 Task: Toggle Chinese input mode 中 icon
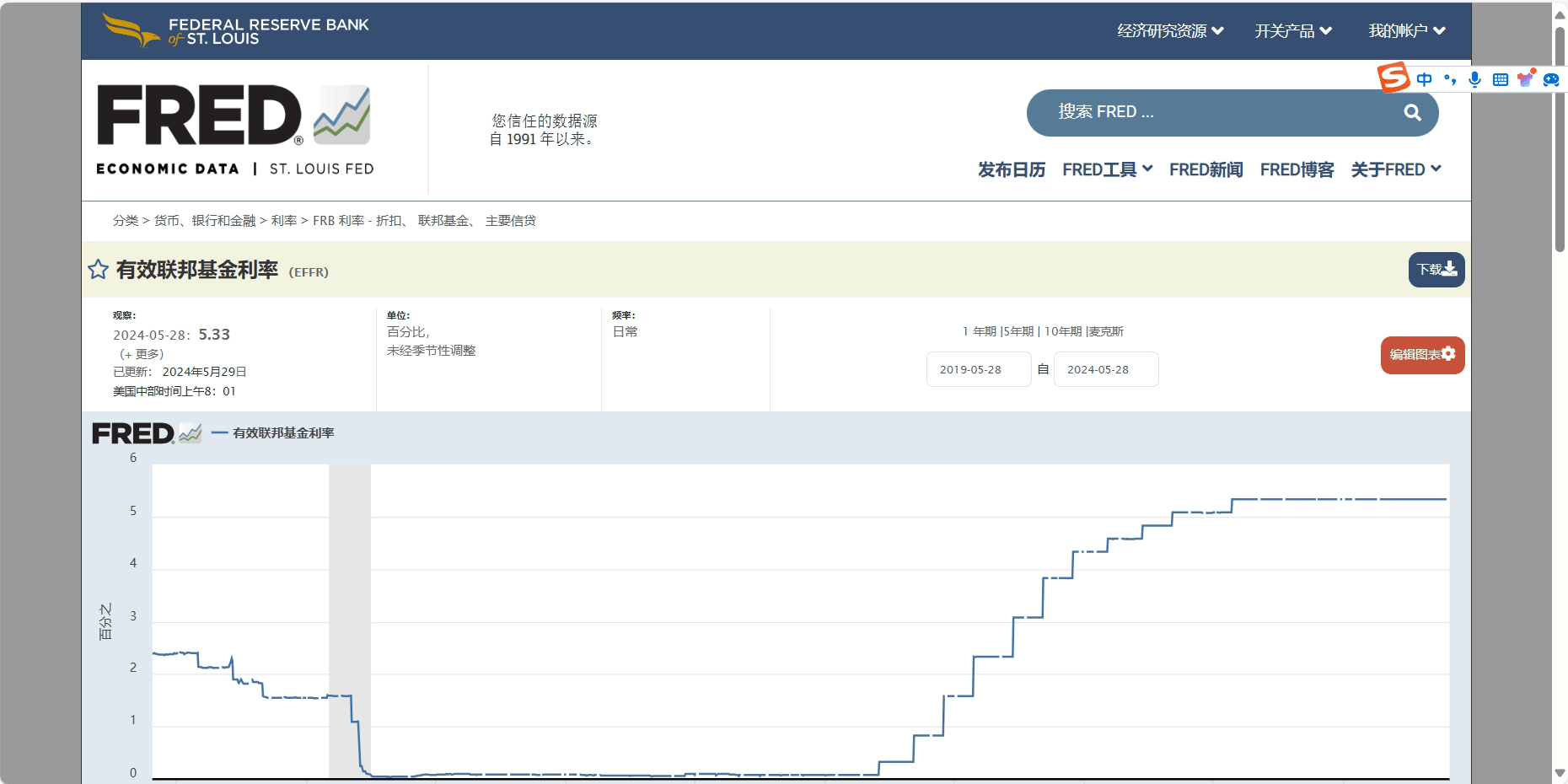1425,79
